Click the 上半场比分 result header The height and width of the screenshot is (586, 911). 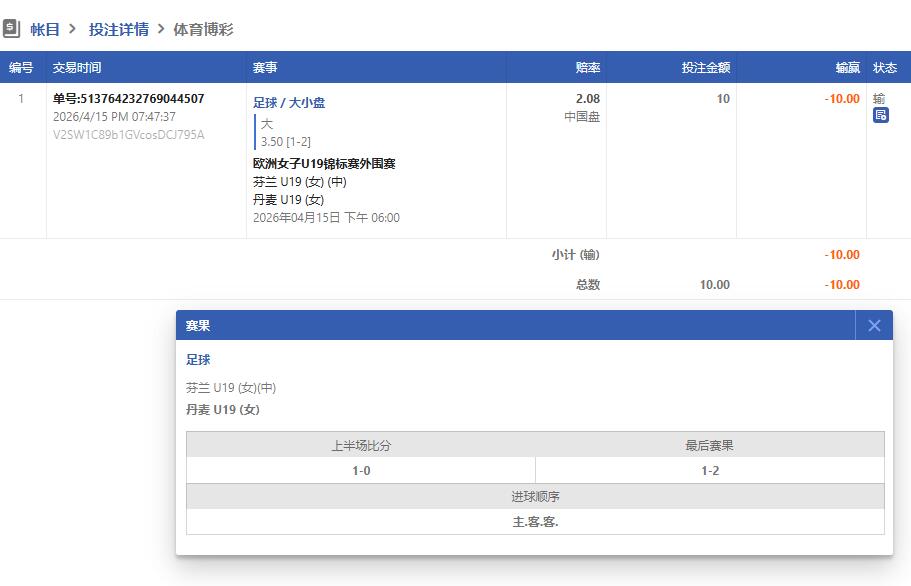point(361,445)
